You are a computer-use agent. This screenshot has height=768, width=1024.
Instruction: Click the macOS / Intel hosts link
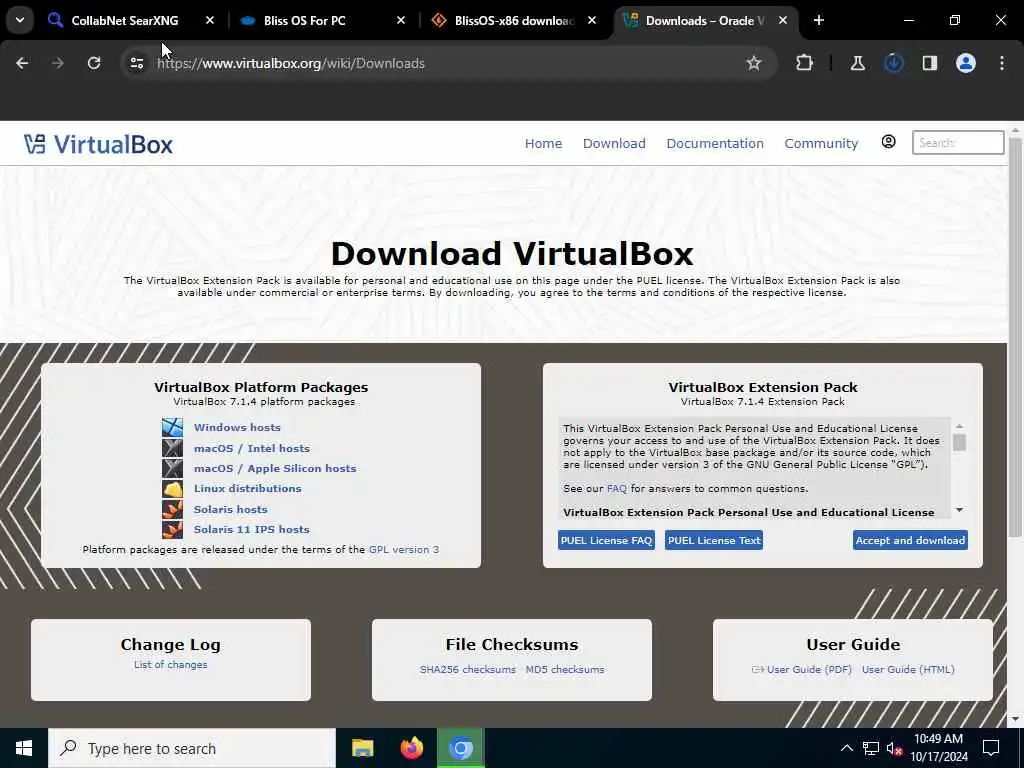[x=251, y=448]
